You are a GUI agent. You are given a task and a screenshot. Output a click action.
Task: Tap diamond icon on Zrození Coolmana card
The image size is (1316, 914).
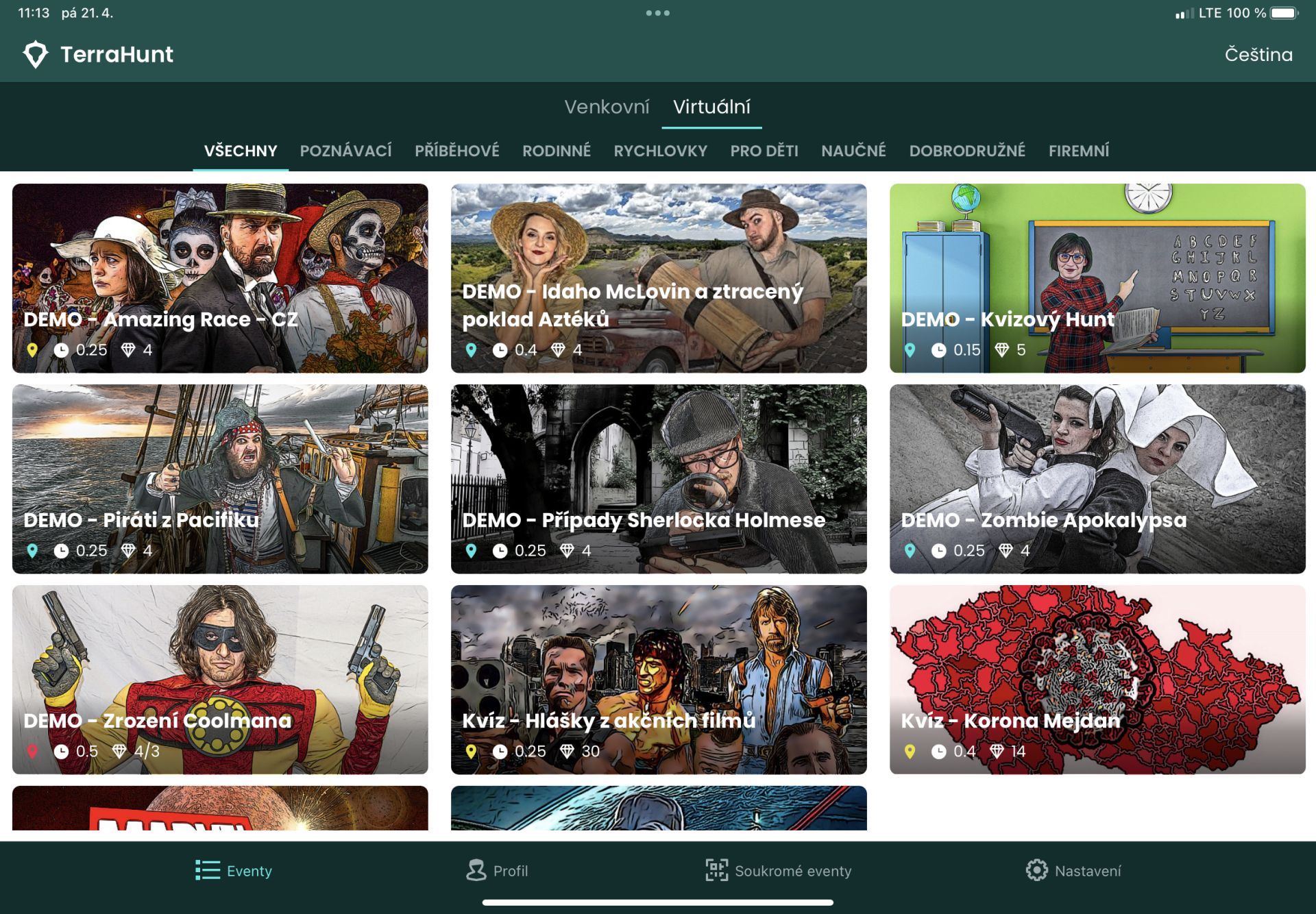[119, 752]
